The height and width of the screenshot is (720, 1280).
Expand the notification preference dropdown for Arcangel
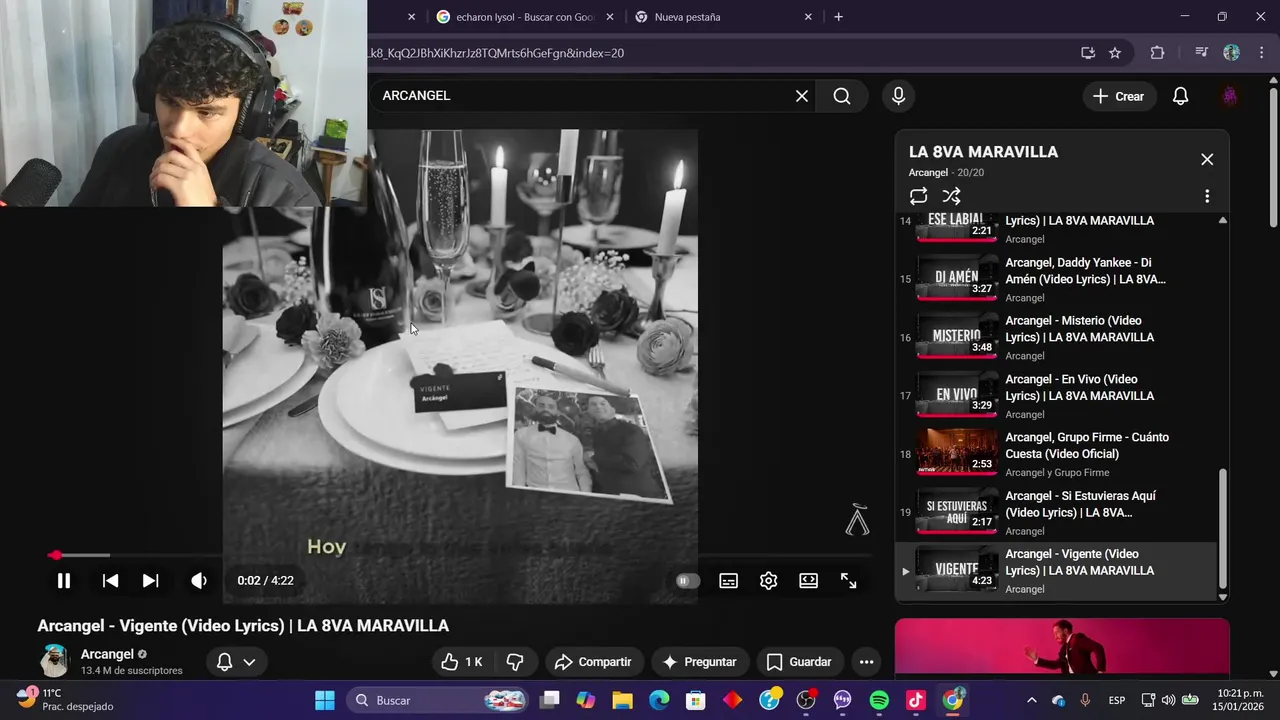tap(237, 662)
